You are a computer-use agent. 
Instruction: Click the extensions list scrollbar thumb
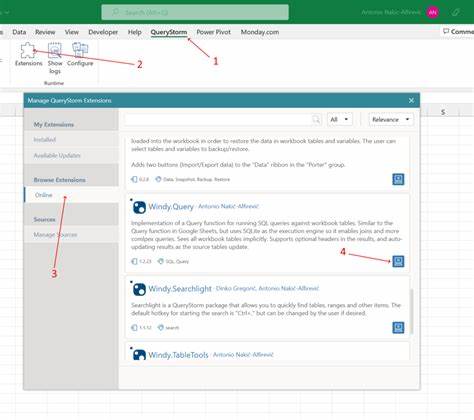point(412,311)
